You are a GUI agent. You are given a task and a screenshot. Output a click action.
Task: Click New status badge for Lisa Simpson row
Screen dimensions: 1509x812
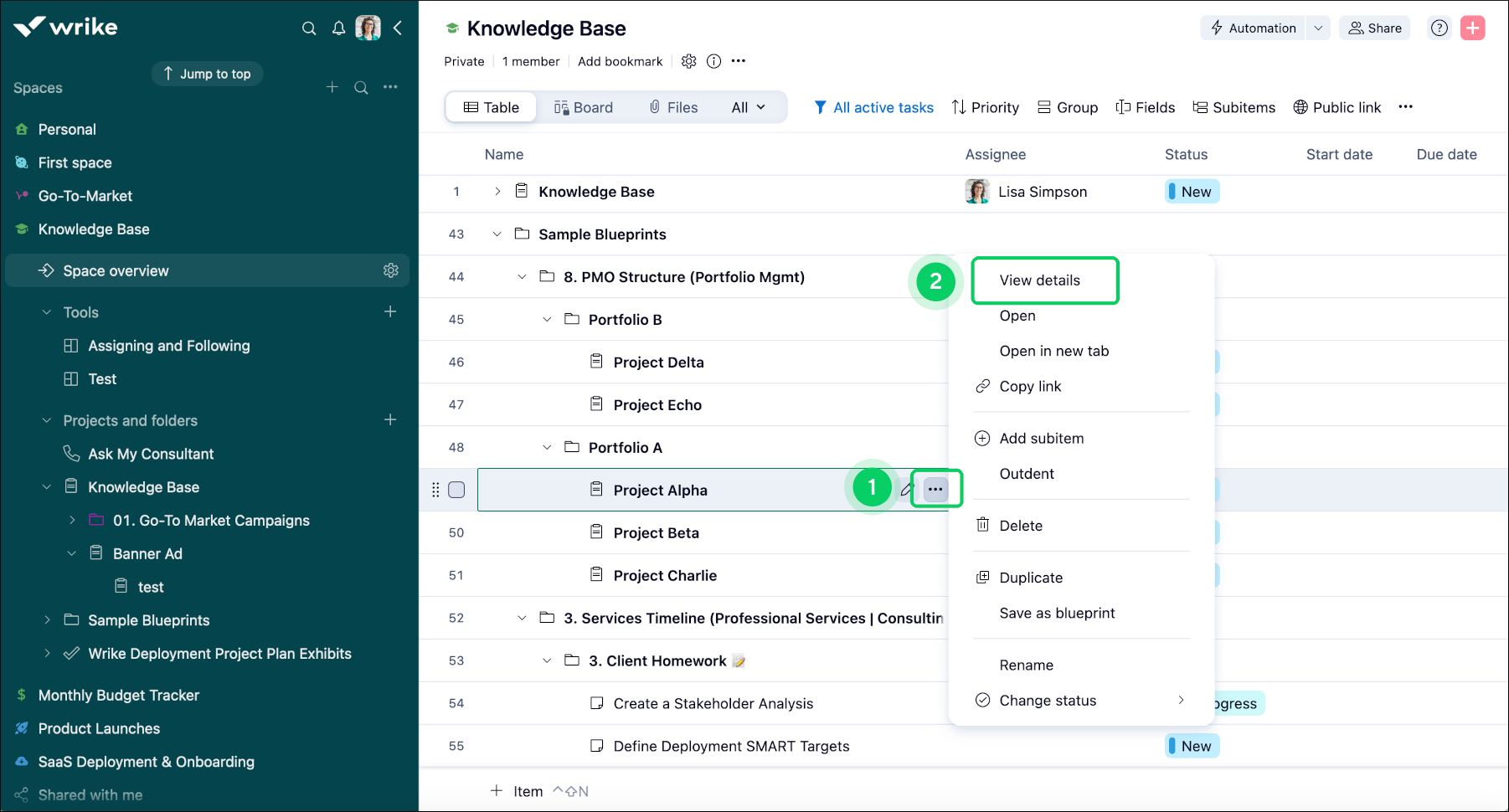pos(1192,192)
